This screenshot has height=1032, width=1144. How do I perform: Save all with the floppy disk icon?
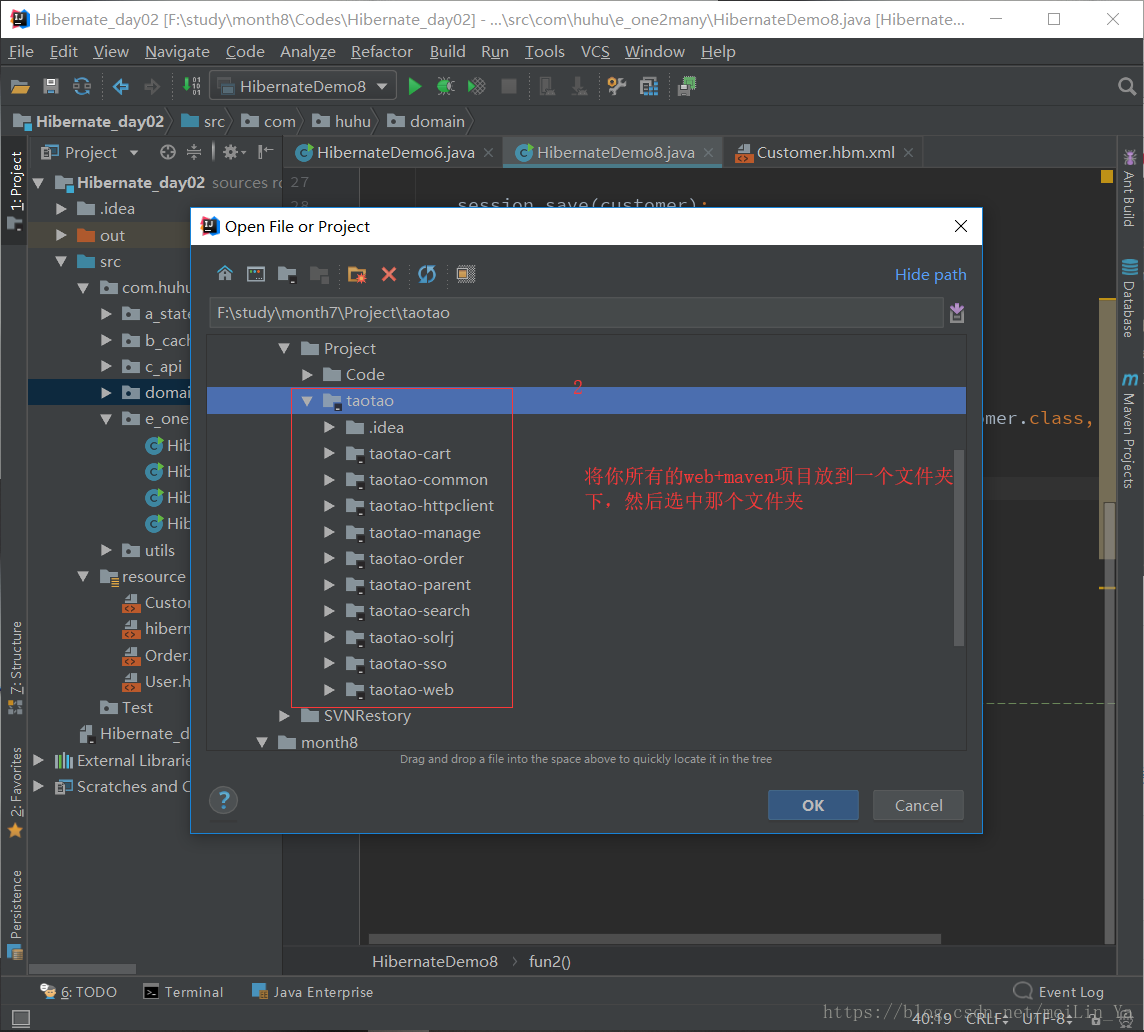[x=50, y=86]
